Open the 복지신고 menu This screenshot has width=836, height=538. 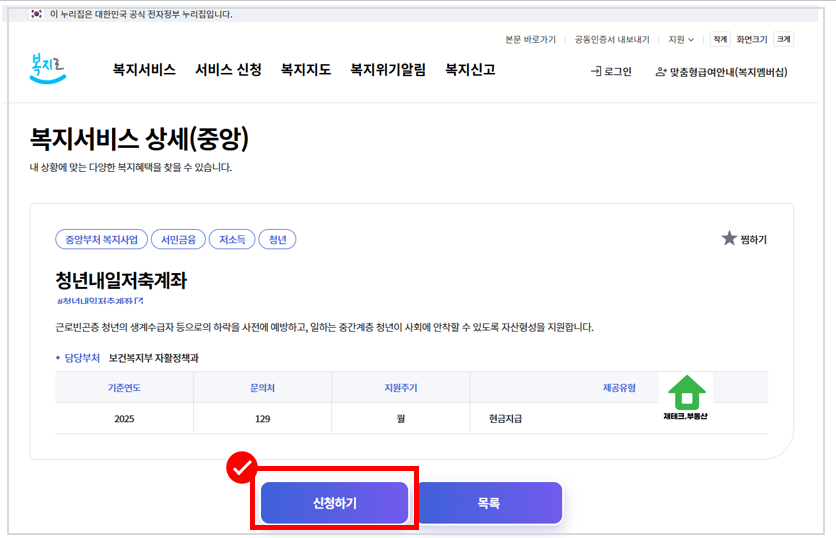[470, 70]
